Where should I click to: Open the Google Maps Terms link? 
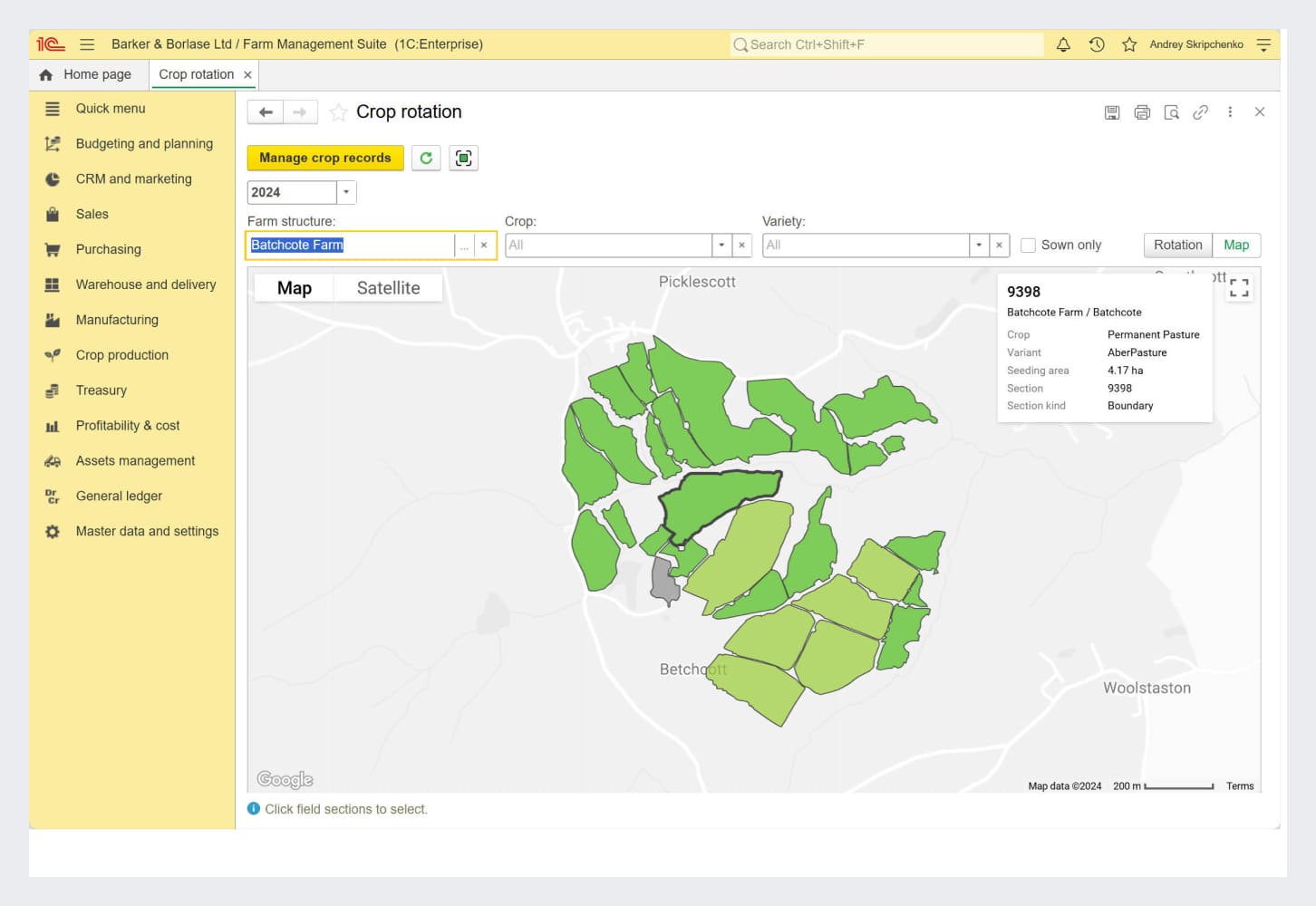click(1239, 786)
